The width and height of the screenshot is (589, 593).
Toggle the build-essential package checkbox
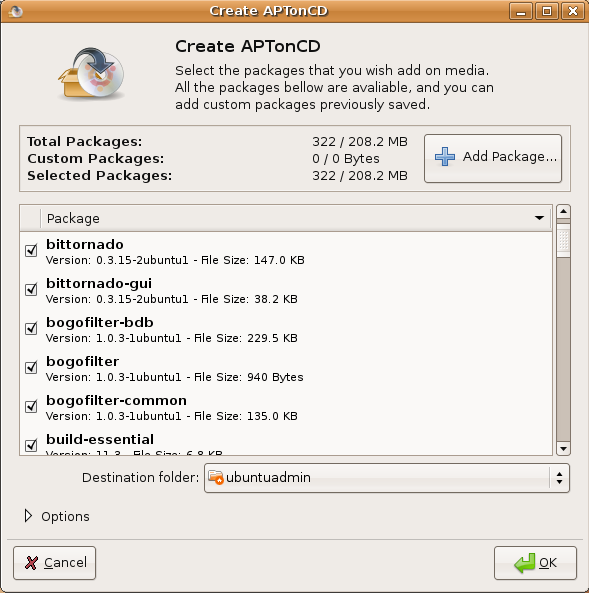(31, 445)
